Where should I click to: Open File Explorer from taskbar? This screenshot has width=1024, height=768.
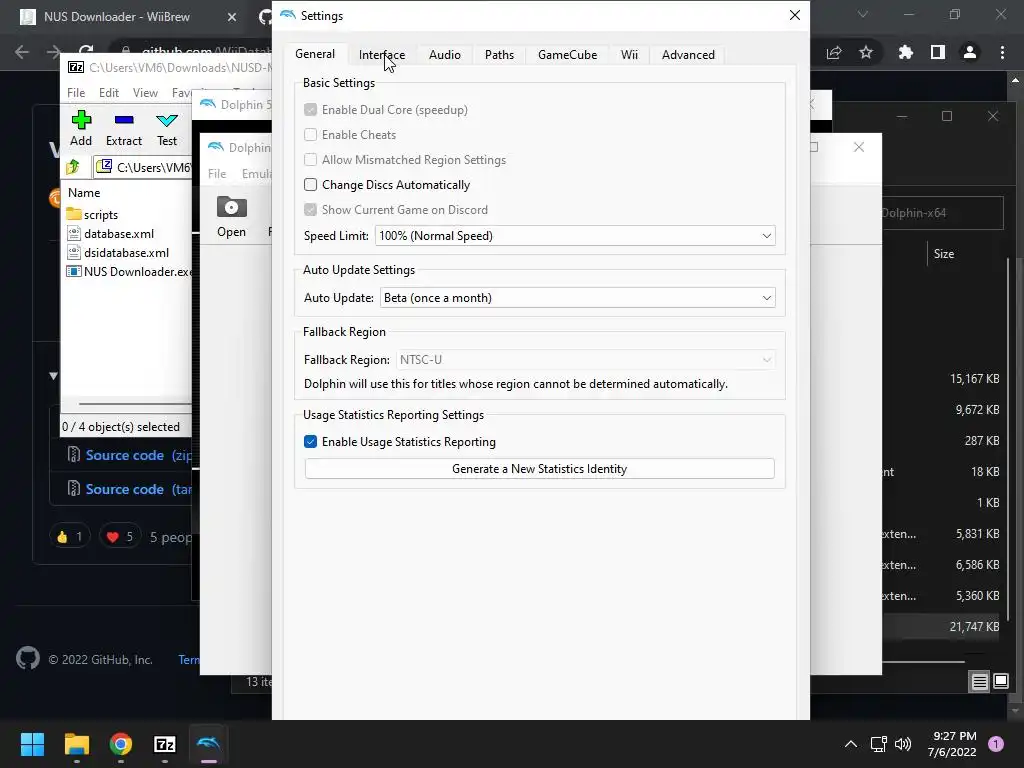pyautogui.click(x=76, y=744)
